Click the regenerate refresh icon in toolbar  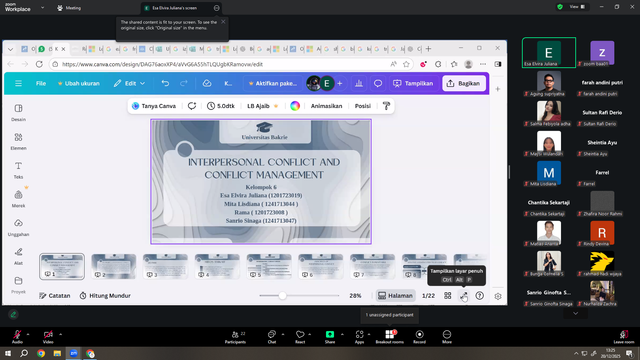pos(192,106)
